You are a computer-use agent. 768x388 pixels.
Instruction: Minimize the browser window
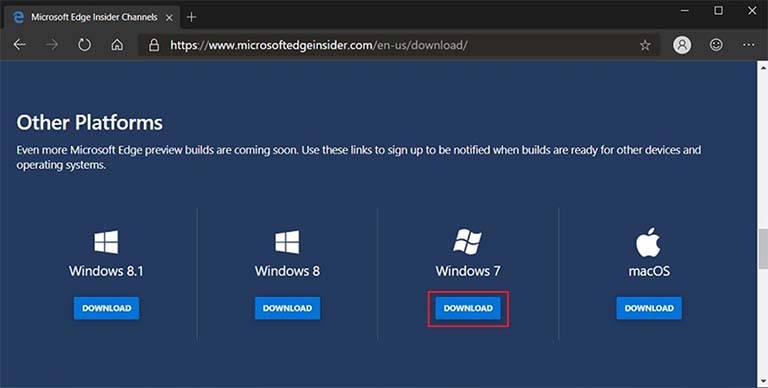[685, 10]
